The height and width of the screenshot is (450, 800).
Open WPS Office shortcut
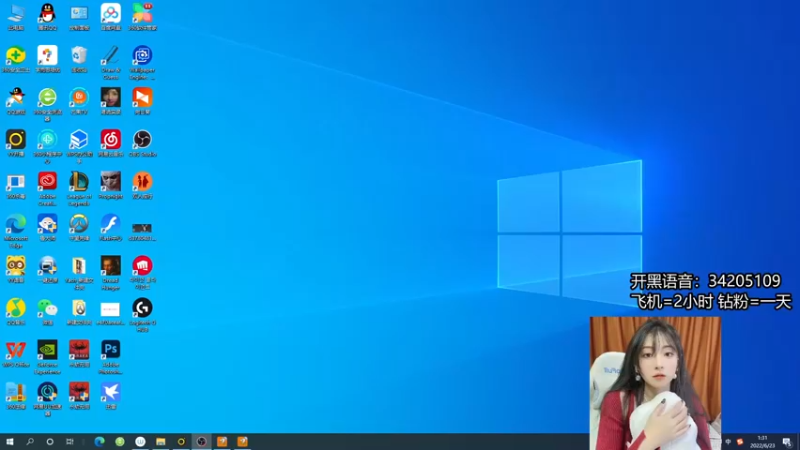click(16, 354)
